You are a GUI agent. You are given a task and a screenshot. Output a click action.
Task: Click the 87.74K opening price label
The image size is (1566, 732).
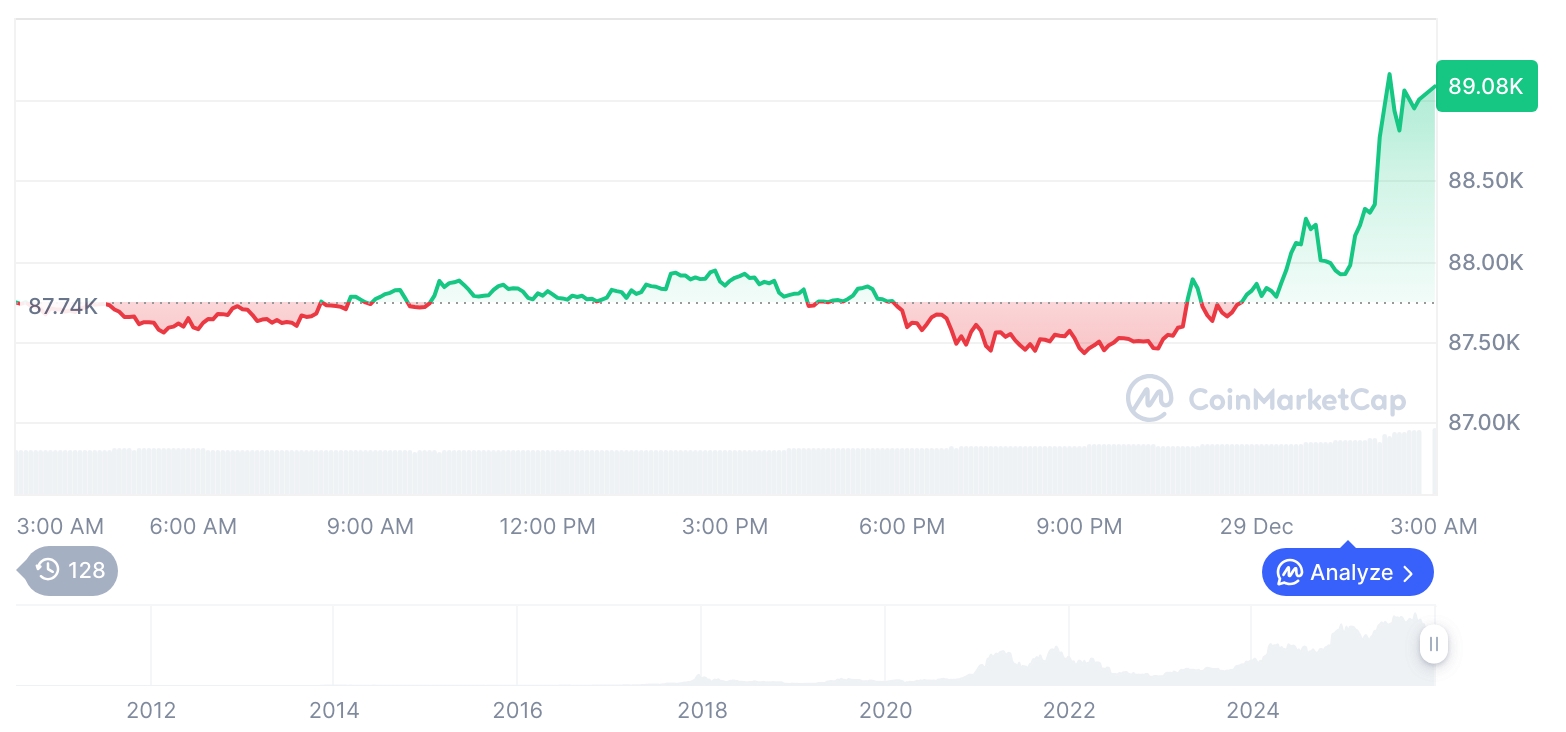(62, 306)
